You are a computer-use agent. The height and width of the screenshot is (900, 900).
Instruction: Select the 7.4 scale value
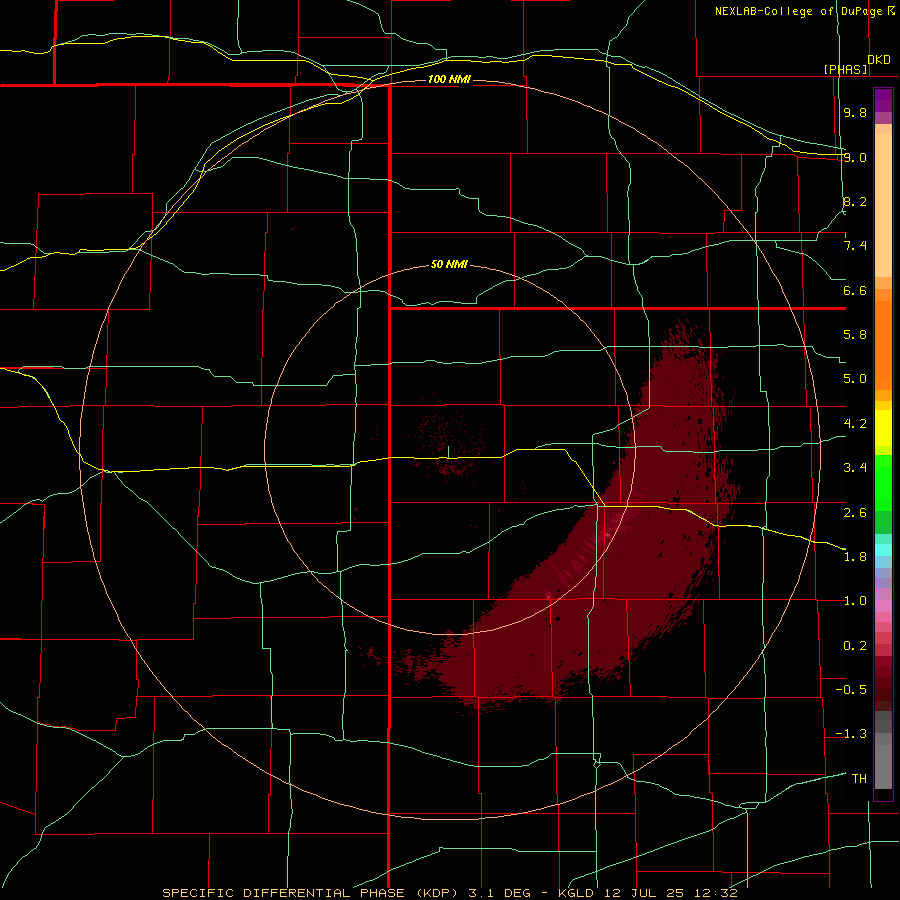tap(855, 246)
